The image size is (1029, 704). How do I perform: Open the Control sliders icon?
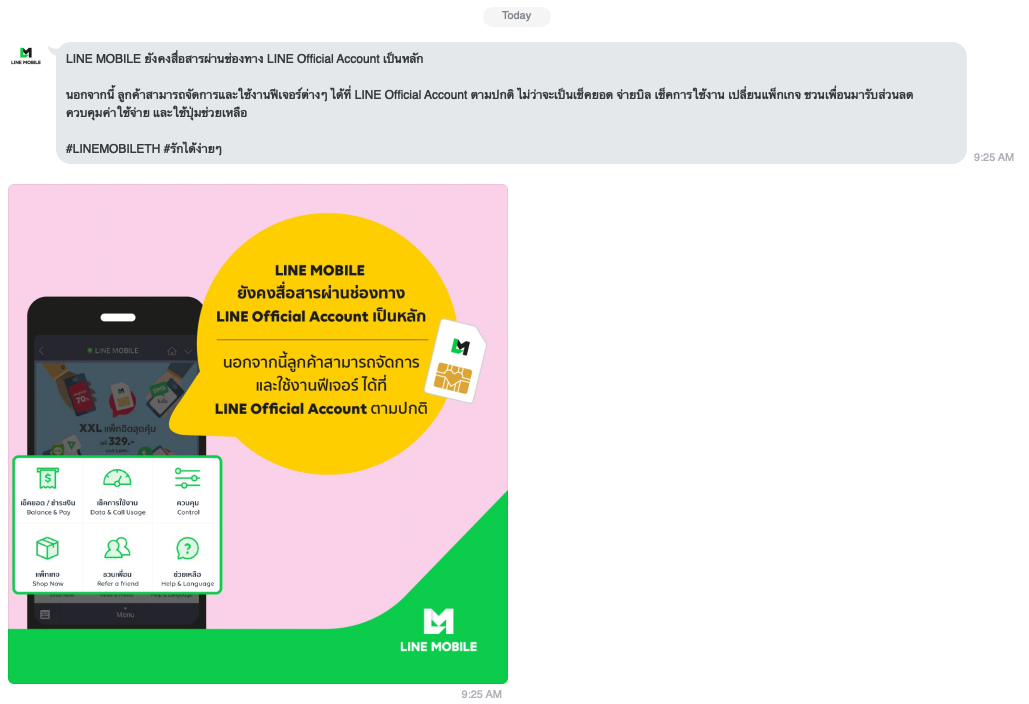click(x=187, y=479)
